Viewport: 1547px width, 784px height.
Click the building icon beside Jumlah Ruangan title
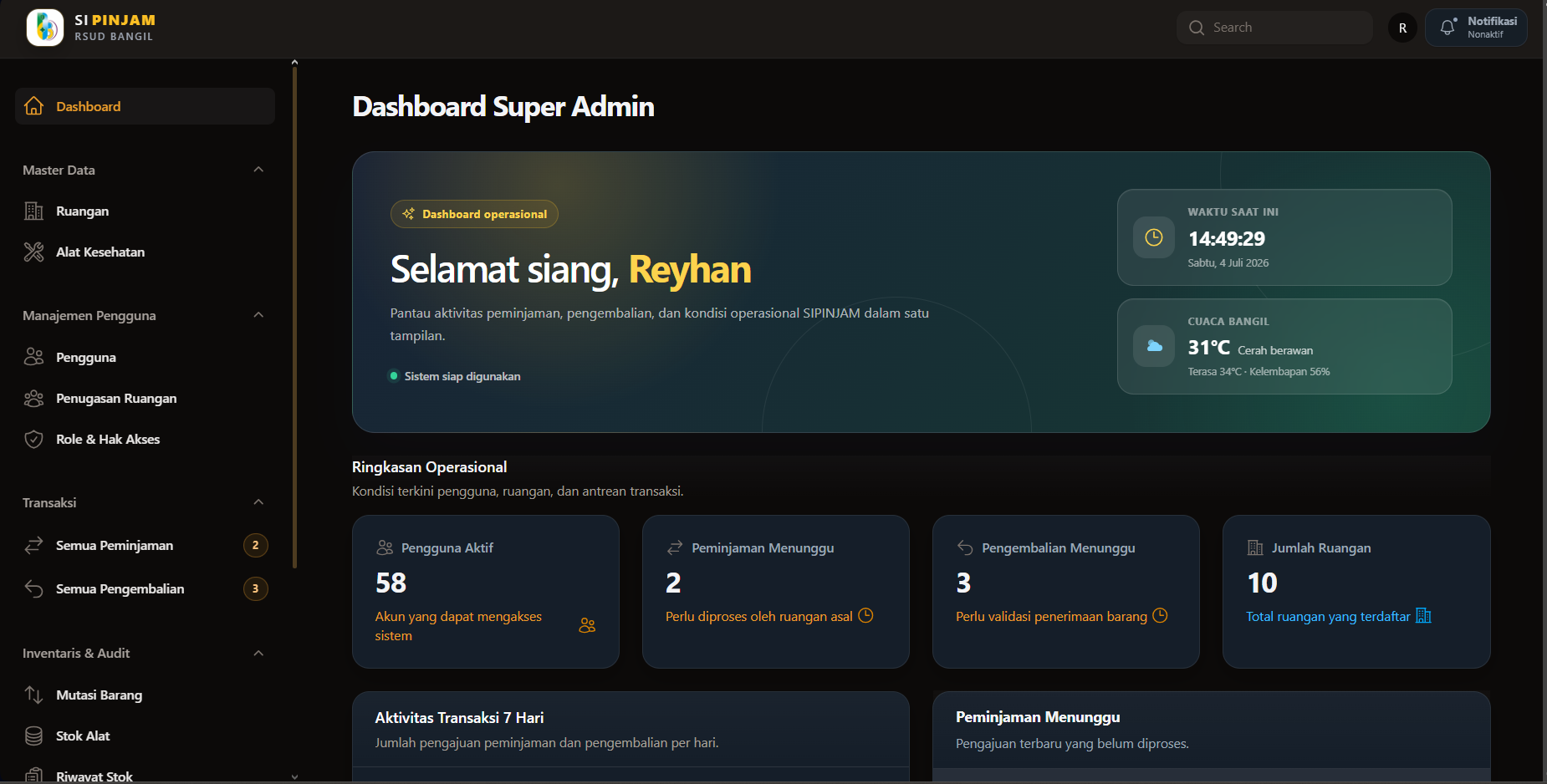point(1255,547)
